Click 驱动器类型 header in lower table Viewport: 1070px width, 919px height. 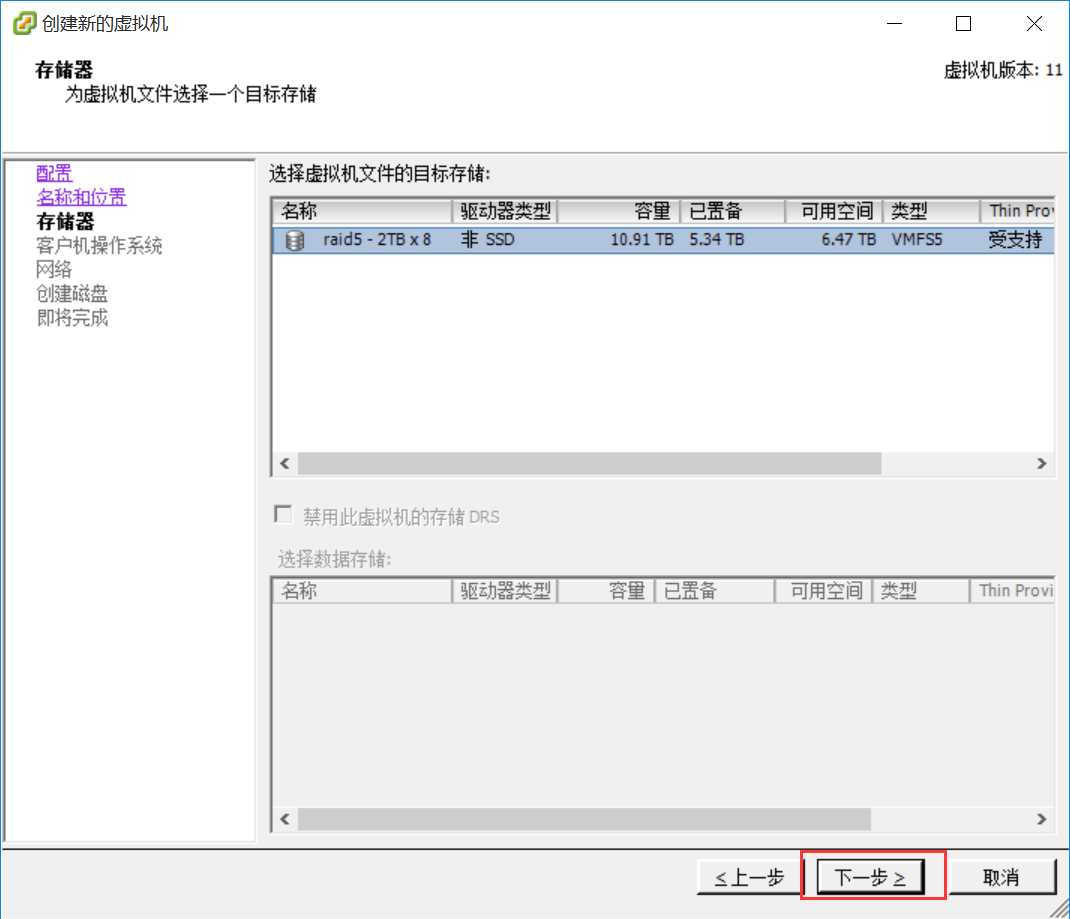point(505,591)
